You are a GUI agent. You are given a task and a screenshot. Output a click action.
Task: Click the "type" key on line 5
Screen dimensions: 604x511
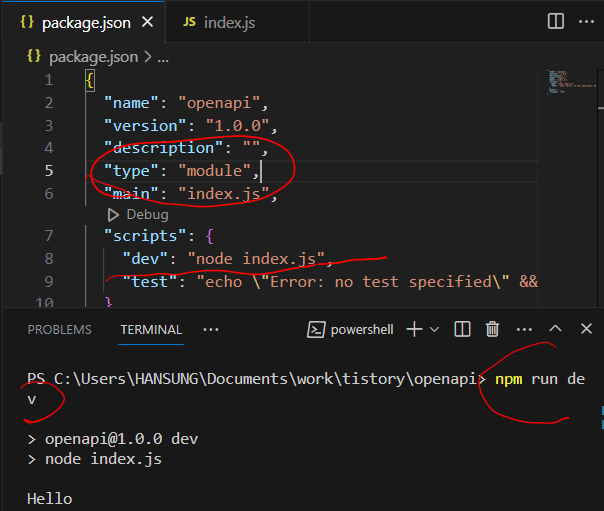tap(131, 171)
